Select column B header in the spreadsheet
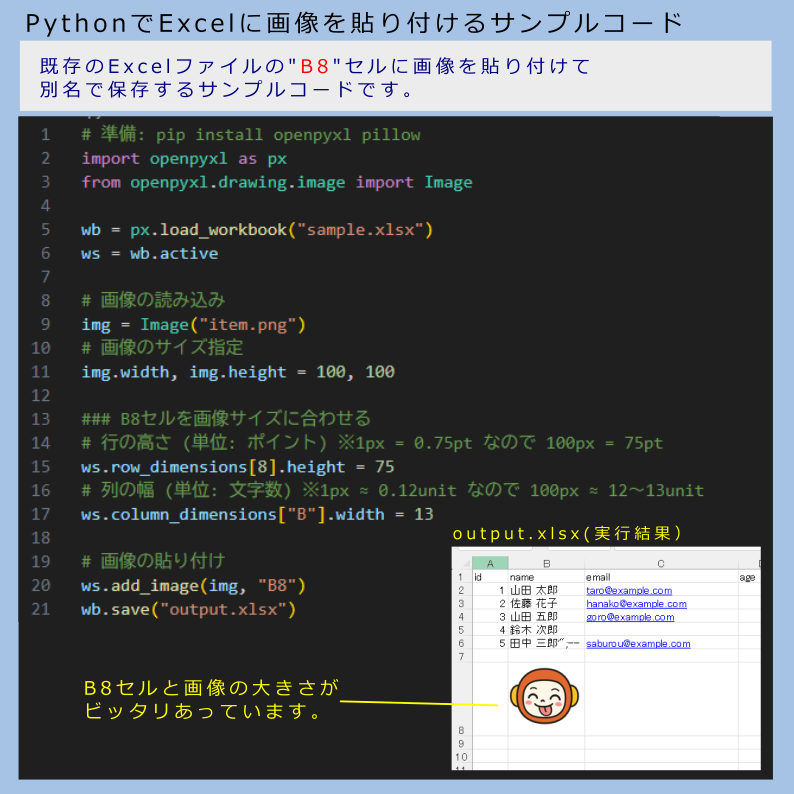The width and height of the screenshot is (794, 794). click(546, 563)
